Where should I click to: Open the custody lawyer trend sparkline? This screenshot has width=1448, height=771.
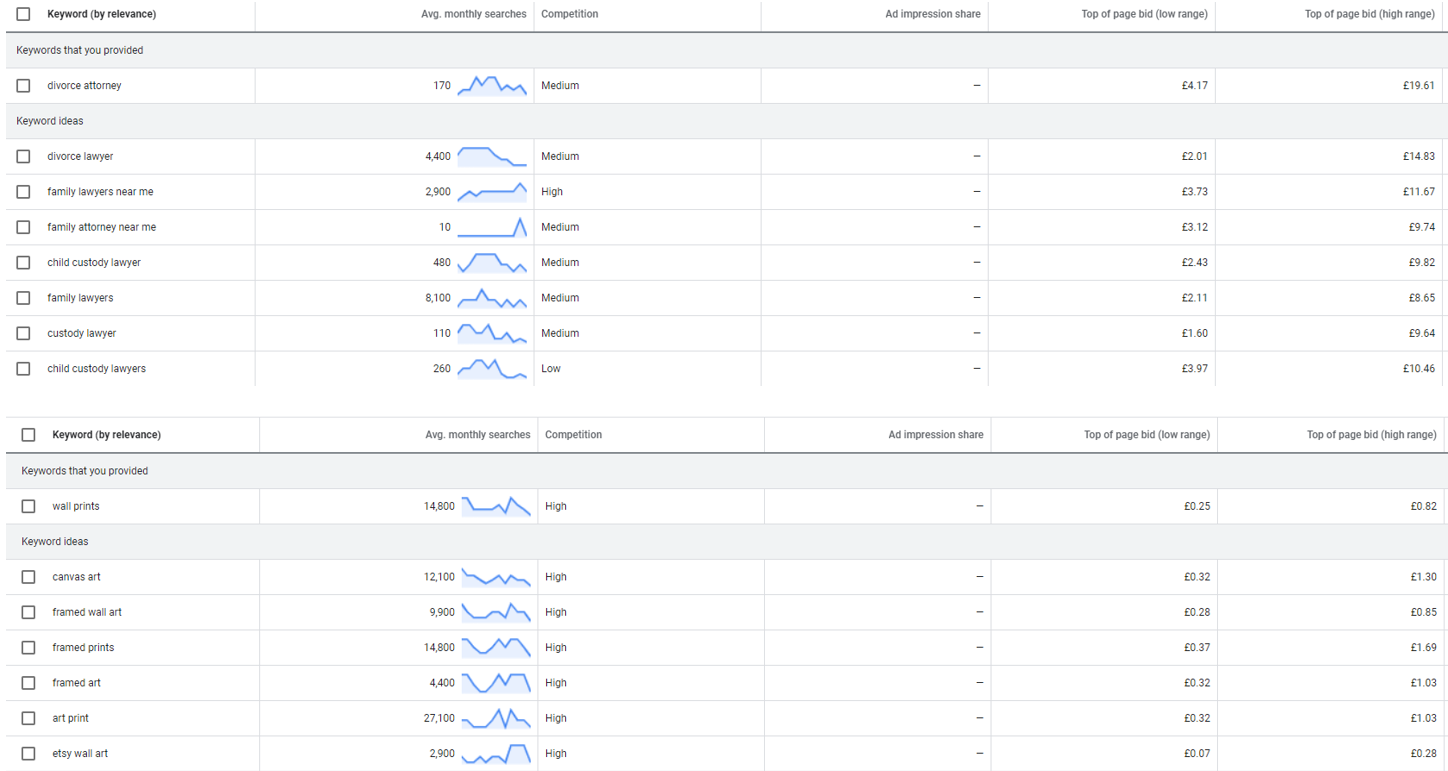pyautogui.click(x=492, y=333)
